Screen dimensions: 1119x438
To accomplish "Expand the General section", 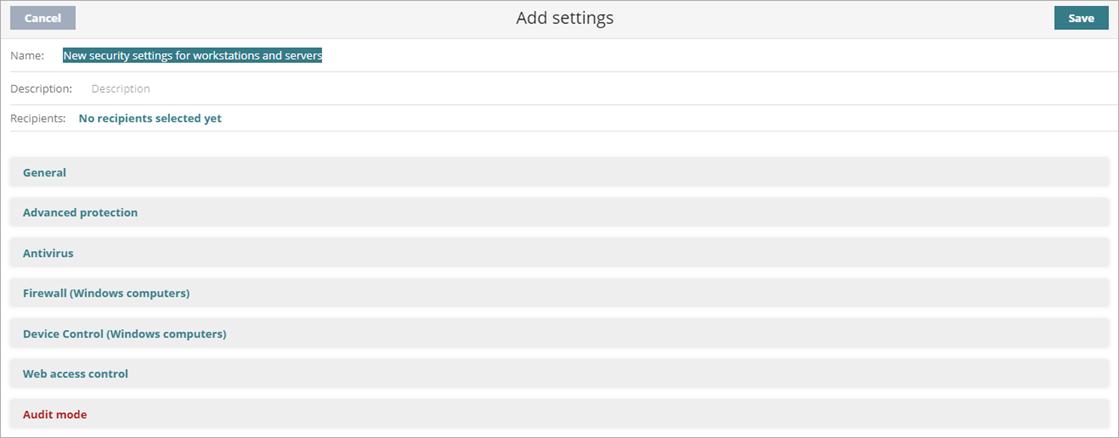I will click(x=559, y=172).
